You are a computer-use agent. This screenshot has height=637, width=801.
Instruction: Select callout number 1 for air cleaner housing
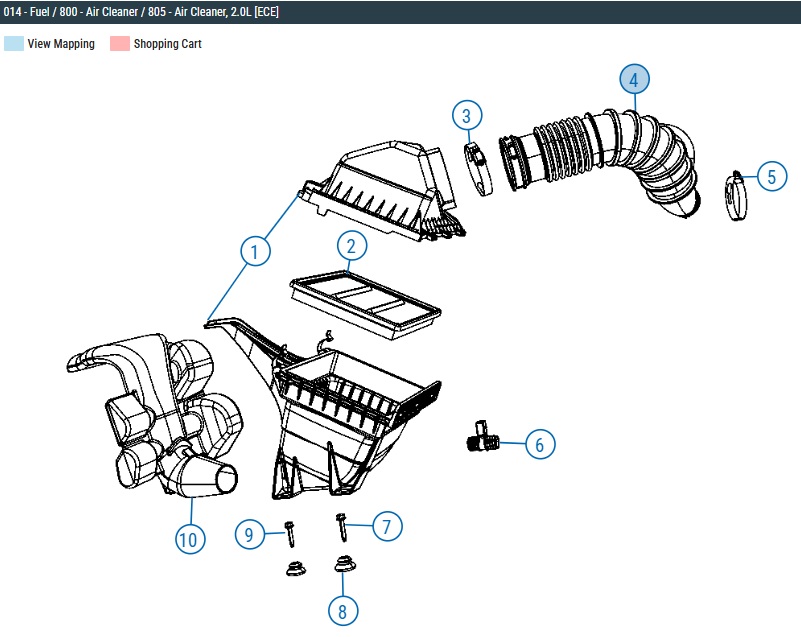255,251
